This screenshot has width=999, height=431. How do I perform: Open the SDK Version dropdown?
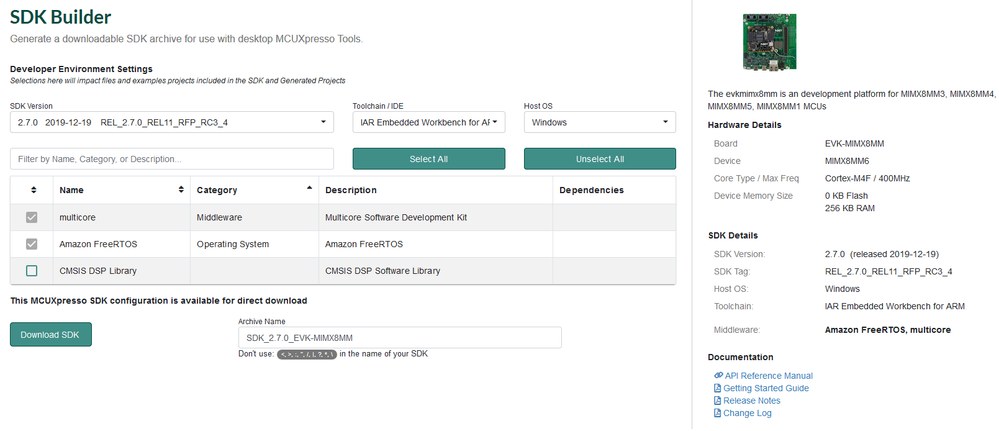(x=172, y=122)
